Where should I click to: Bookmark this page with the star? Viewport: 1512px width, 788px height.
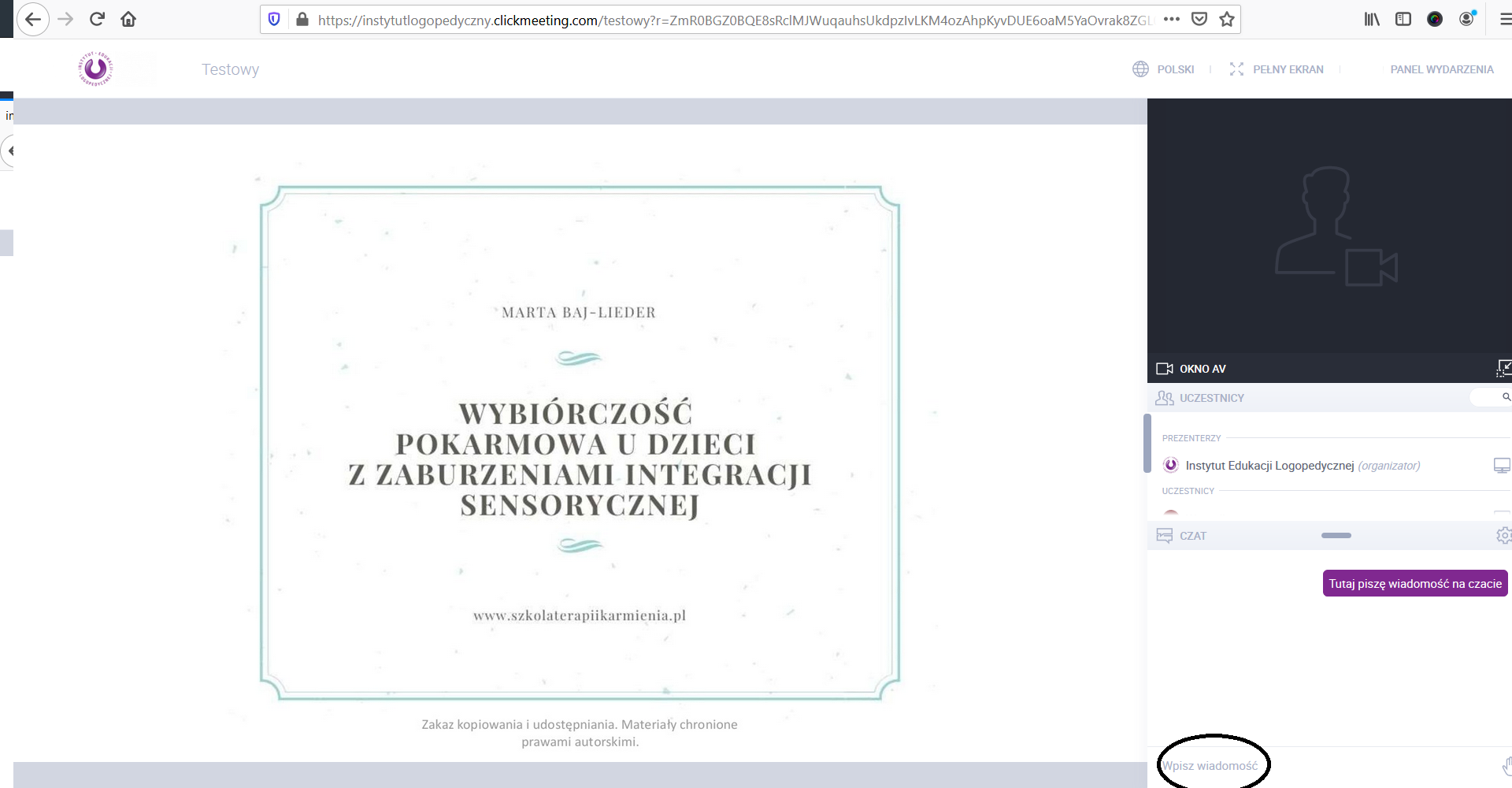click(1227, 20)
